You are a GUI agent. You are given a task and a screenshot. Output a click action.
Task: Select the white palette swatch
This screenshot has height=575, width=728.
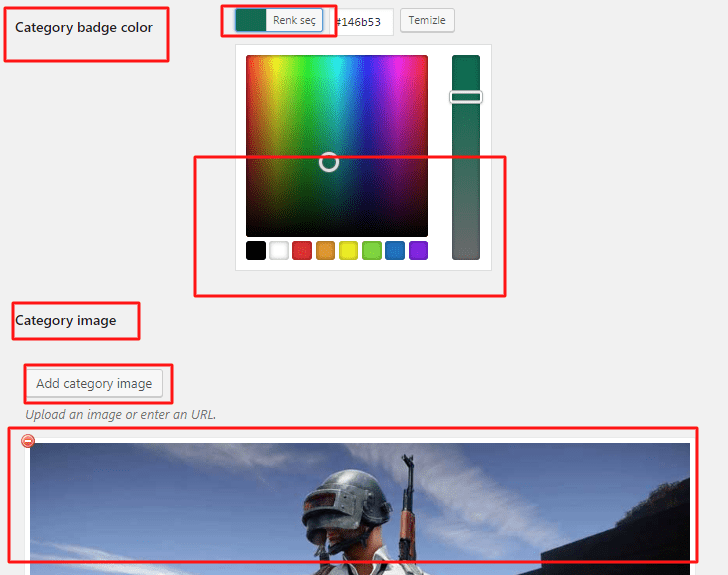279,250
